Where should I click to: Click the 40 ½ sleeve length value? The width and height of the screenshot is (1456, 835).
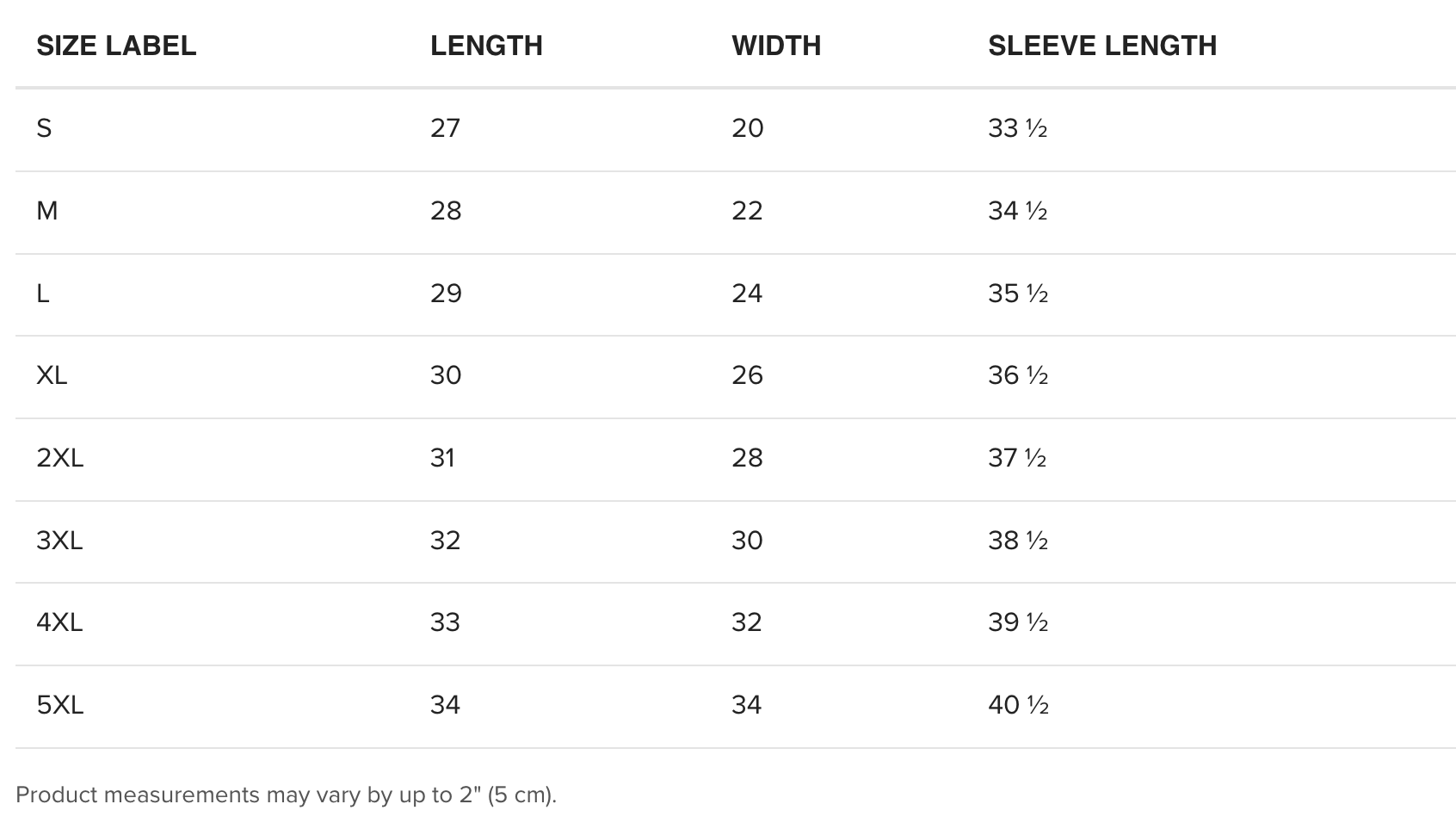pyautogui.click(x=1019, y=705)
